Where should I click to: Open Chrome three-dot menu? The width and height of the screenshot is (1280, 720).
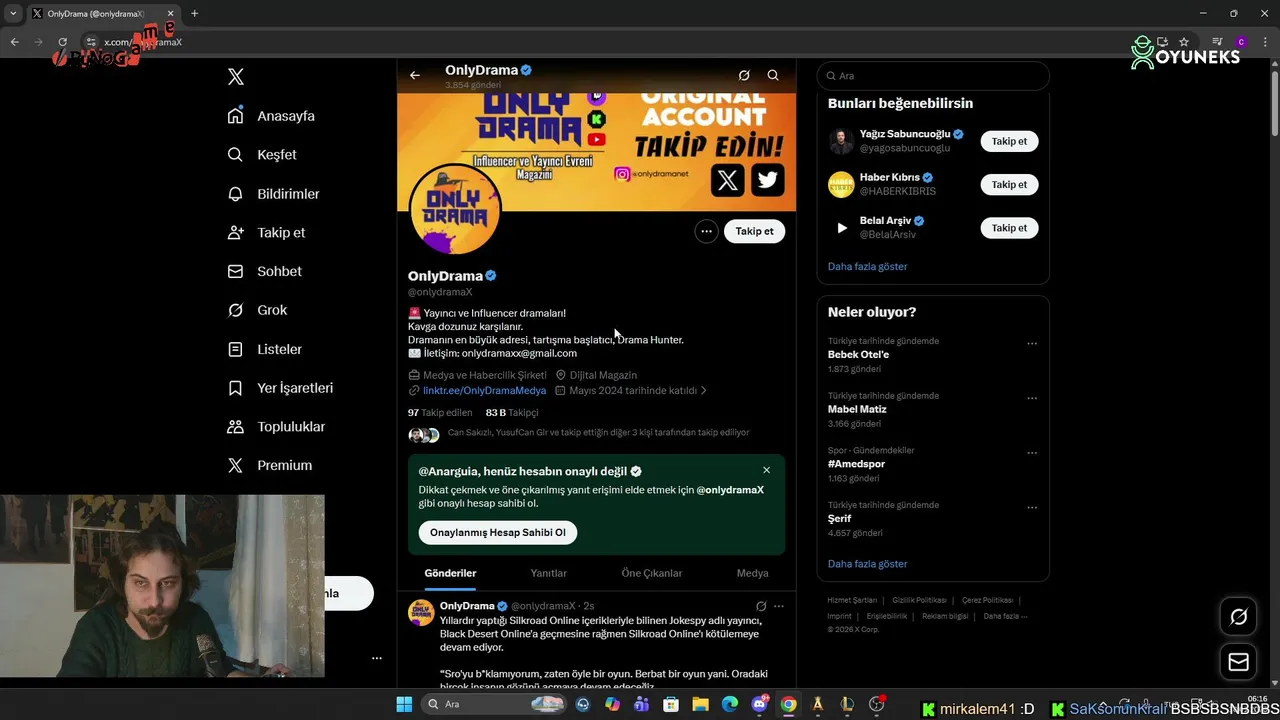1265,42
